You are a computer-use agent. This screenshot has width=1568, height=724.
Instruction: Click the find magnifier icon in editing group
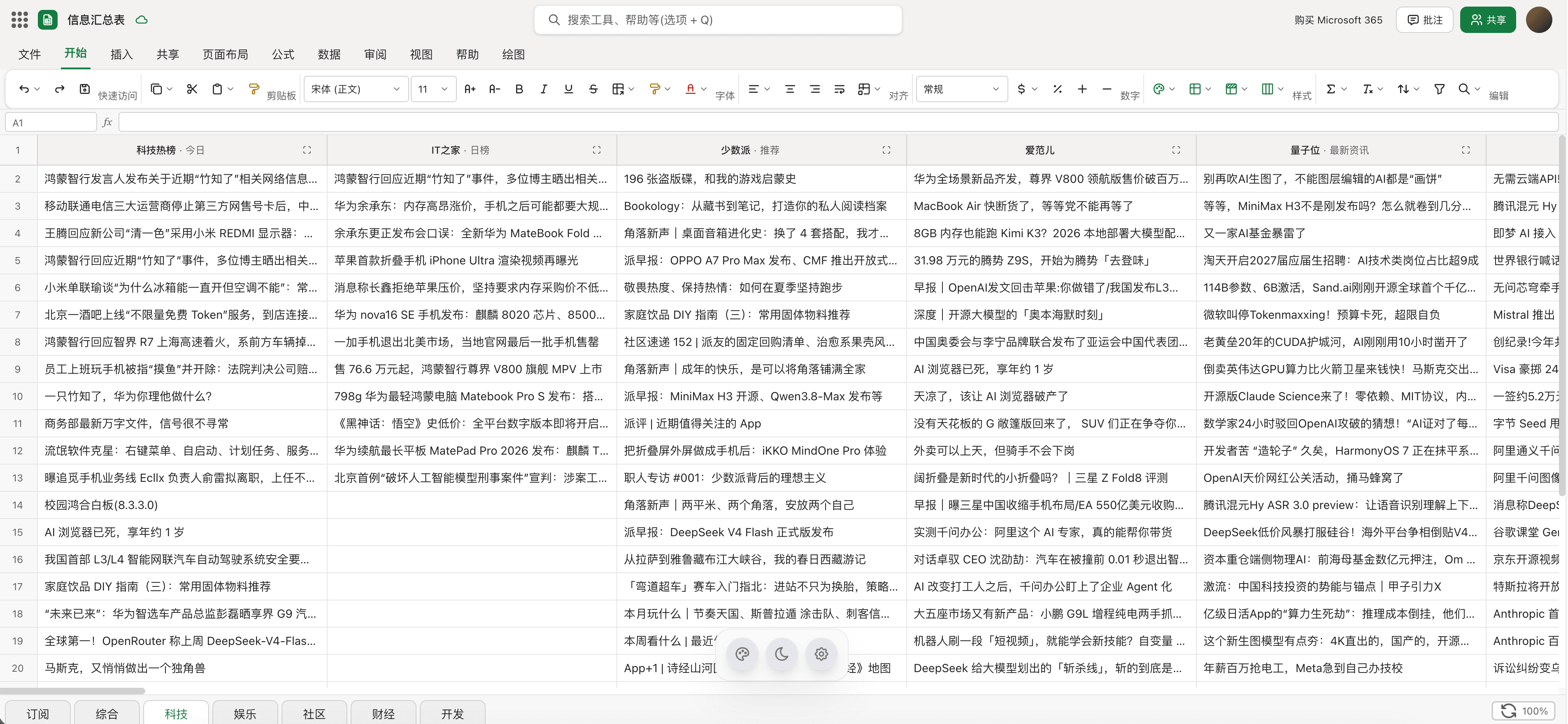1464,89
